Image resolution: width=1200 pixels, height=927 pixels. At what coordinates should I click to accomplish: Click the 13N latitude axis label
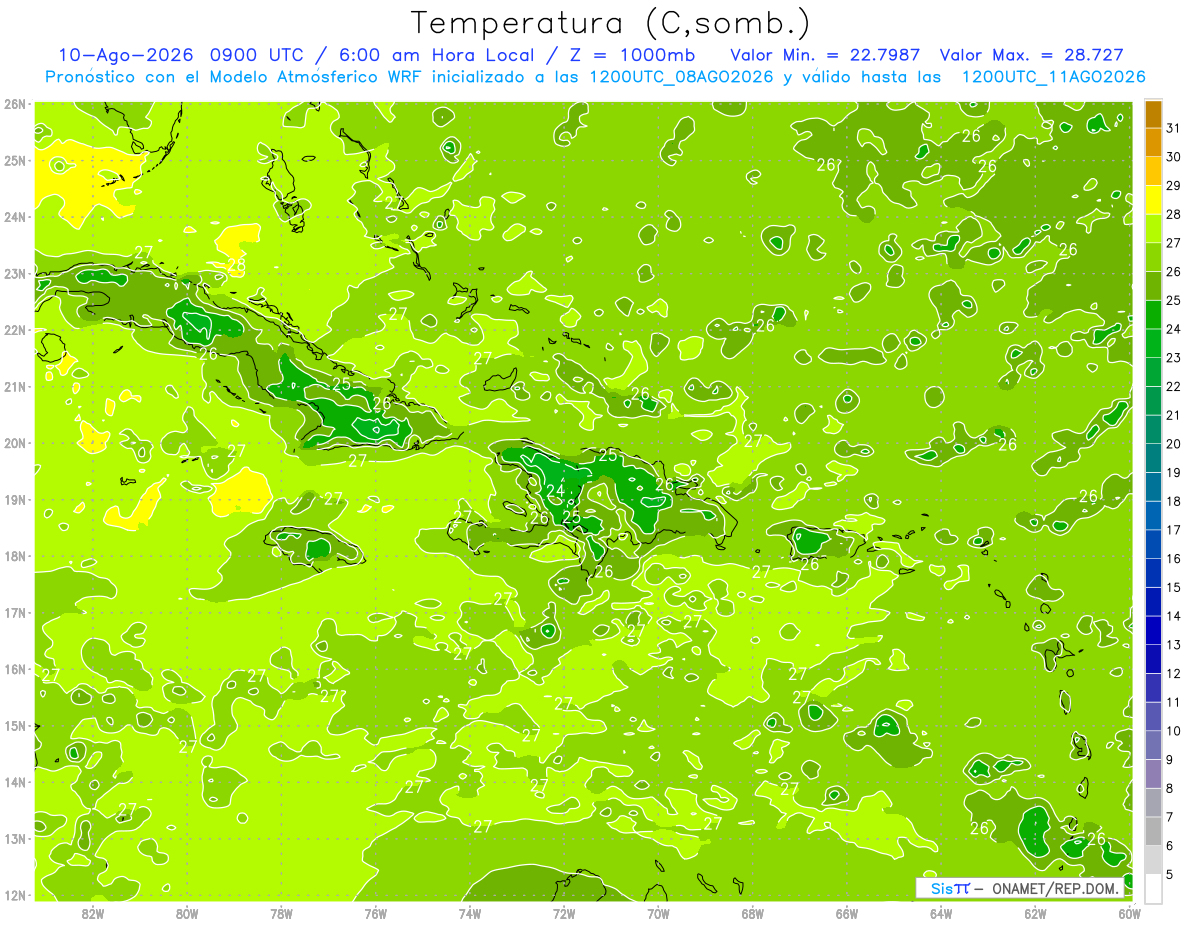click(15, 839)
